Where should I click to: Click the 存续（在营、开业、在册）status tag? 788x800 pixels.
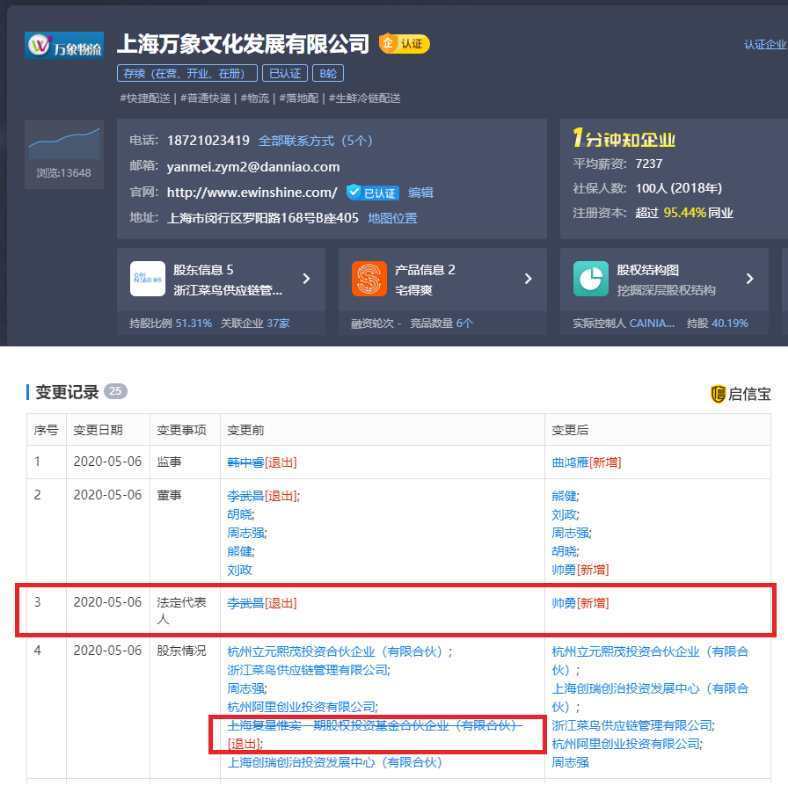click(187, 73)
